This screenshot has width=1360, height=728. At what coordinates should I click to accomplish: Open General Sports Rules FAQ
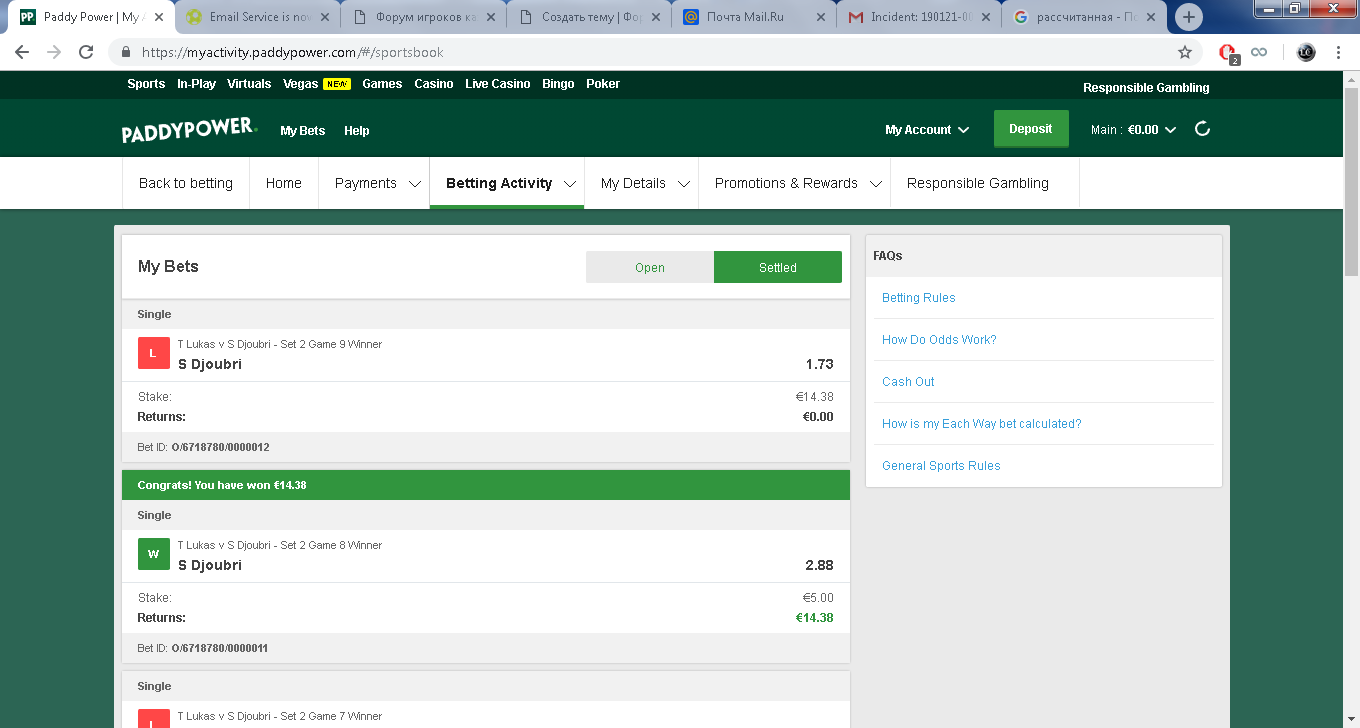click(941, 466)
